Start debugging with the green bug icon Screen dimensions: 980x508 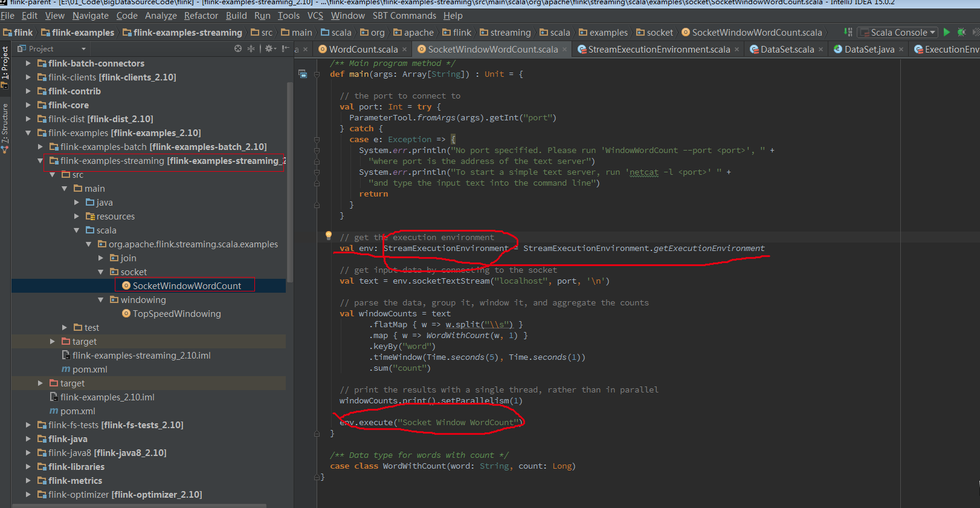coord(962,32)
